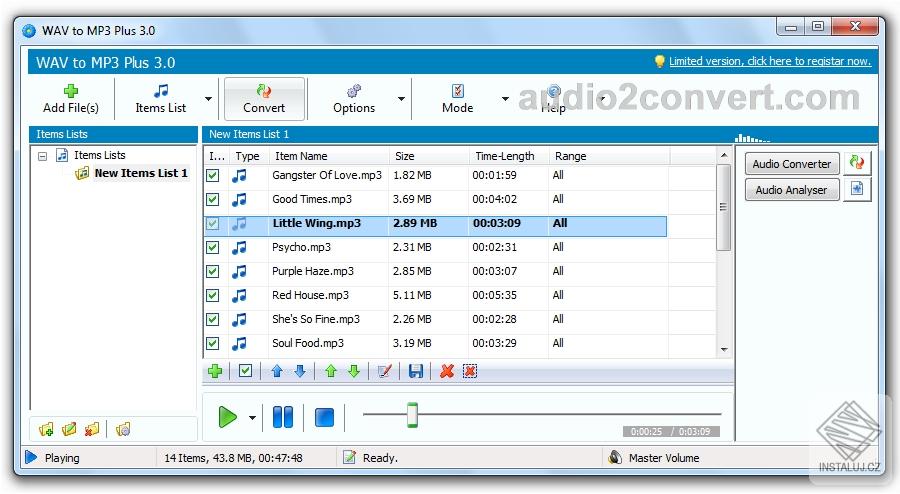Click the spectrum level indicator in header
Image resolution: width=900 pixels, height=494 pixels.
tap(752, 138)
